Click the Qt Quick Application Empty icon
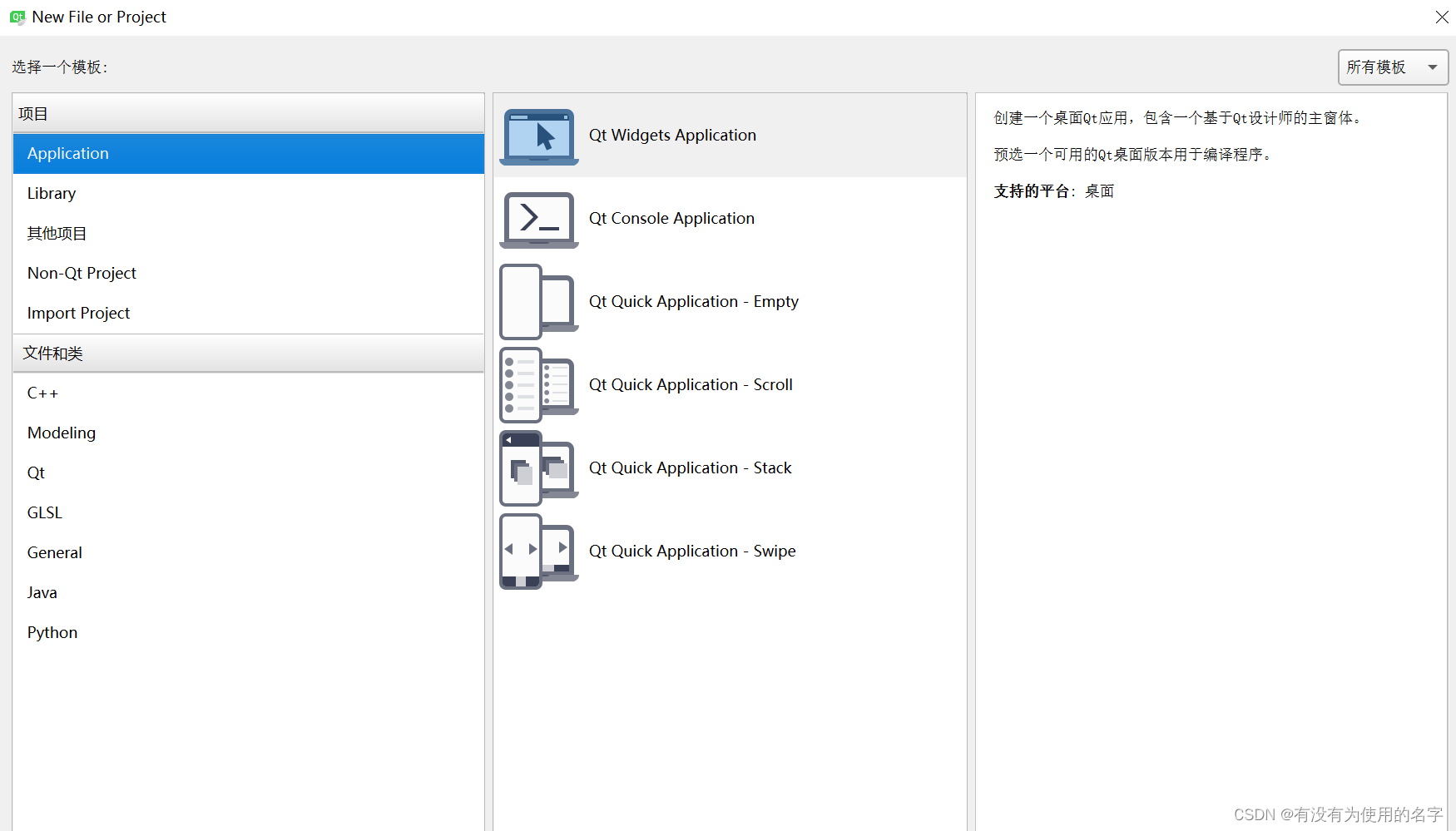The width and height of the screenshot is (1456, 831). 539,302
